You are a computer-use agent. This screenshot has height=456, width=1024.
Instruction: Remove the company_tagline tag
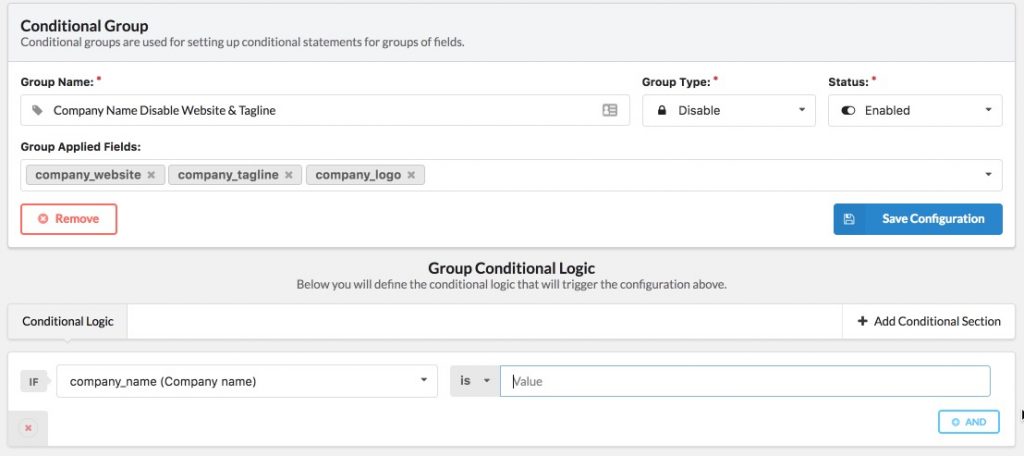click(x=289, y=175)
